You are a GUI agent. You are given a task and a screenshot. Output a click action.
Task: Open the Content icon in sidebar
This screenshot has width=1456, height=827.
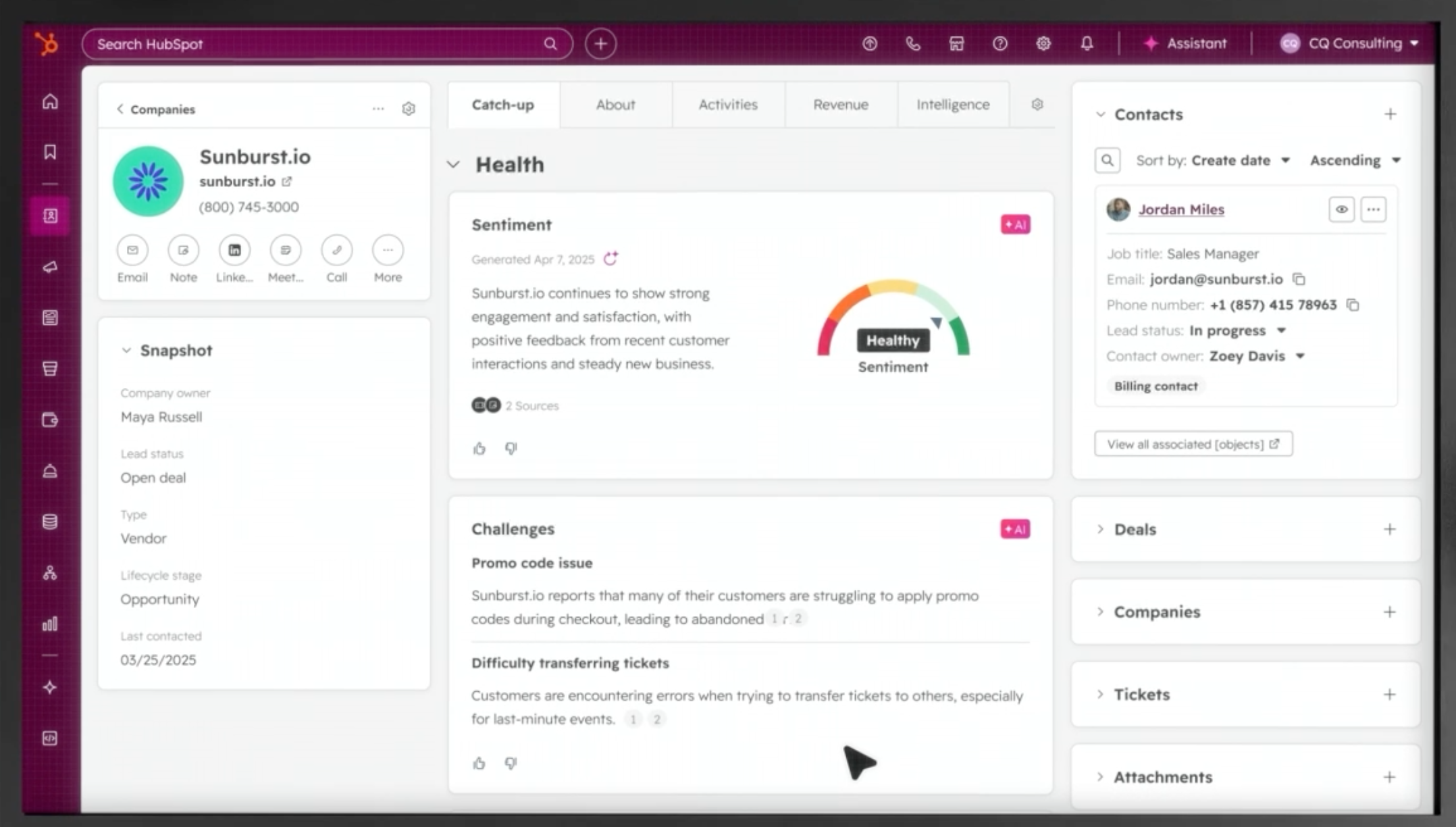click(50, 318)
